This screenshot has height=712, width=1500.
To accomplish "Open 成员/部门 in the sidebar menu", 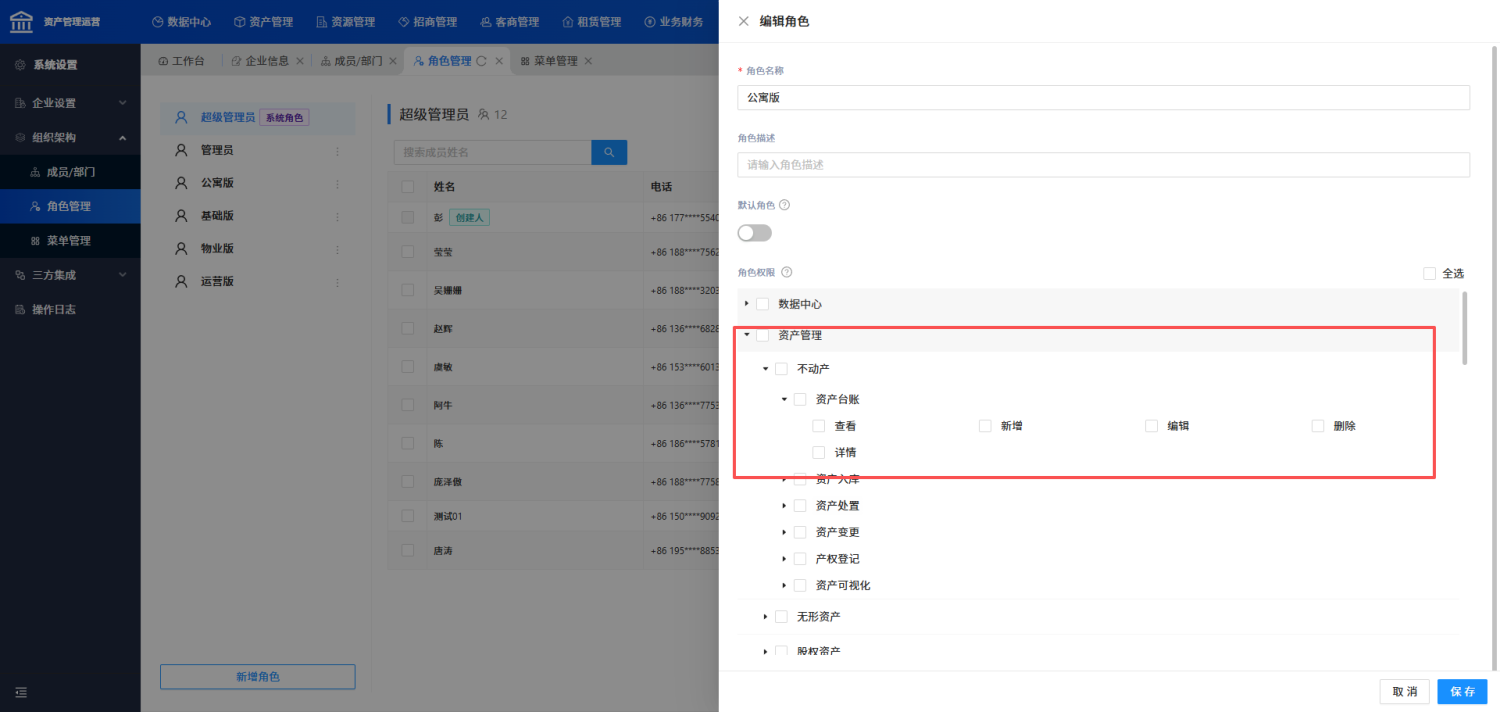I will point(70,172).
